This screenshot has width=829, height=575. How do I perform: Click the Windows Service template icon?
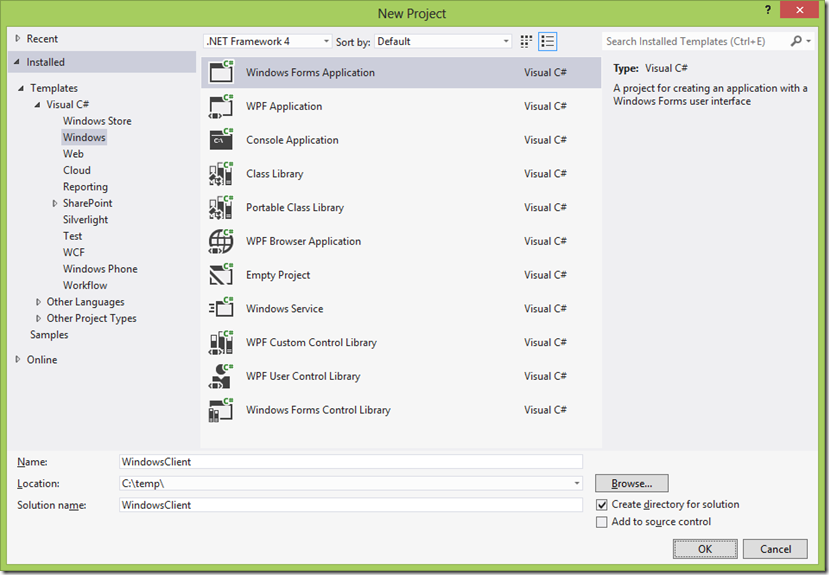click(x=221, y=309)
